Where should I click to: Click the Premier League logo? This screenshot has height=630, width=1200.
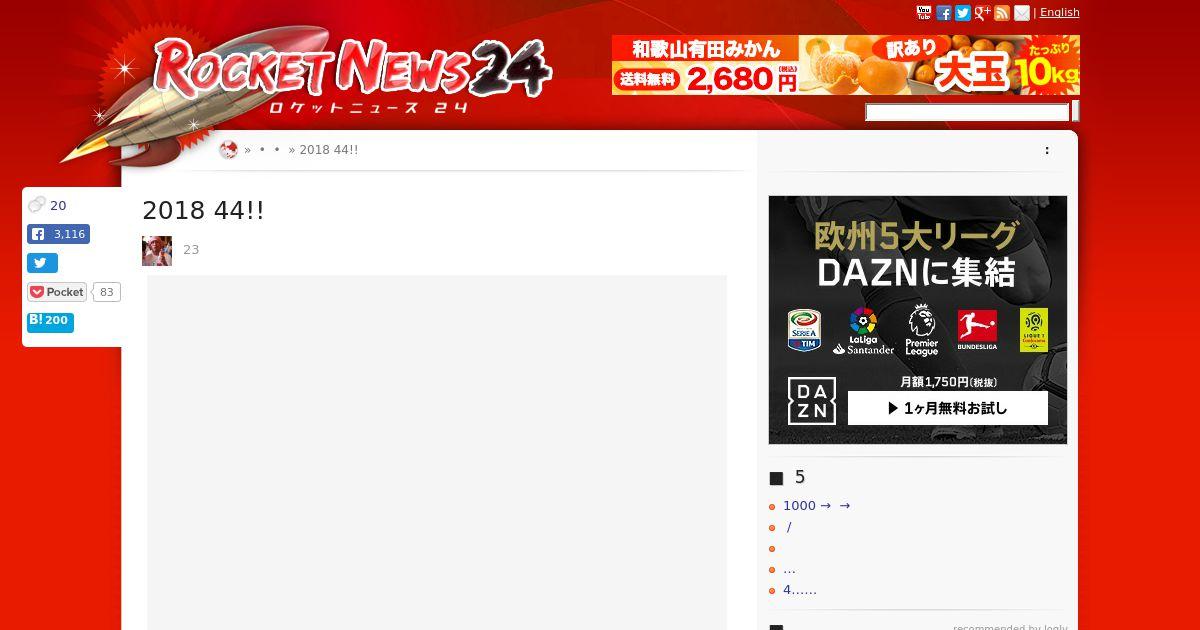[x=921, y=331]
